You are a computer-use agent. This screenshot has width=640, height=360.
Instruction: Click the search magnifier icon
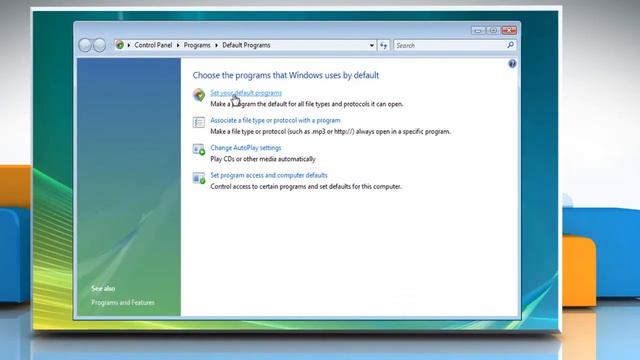[510, 45]
